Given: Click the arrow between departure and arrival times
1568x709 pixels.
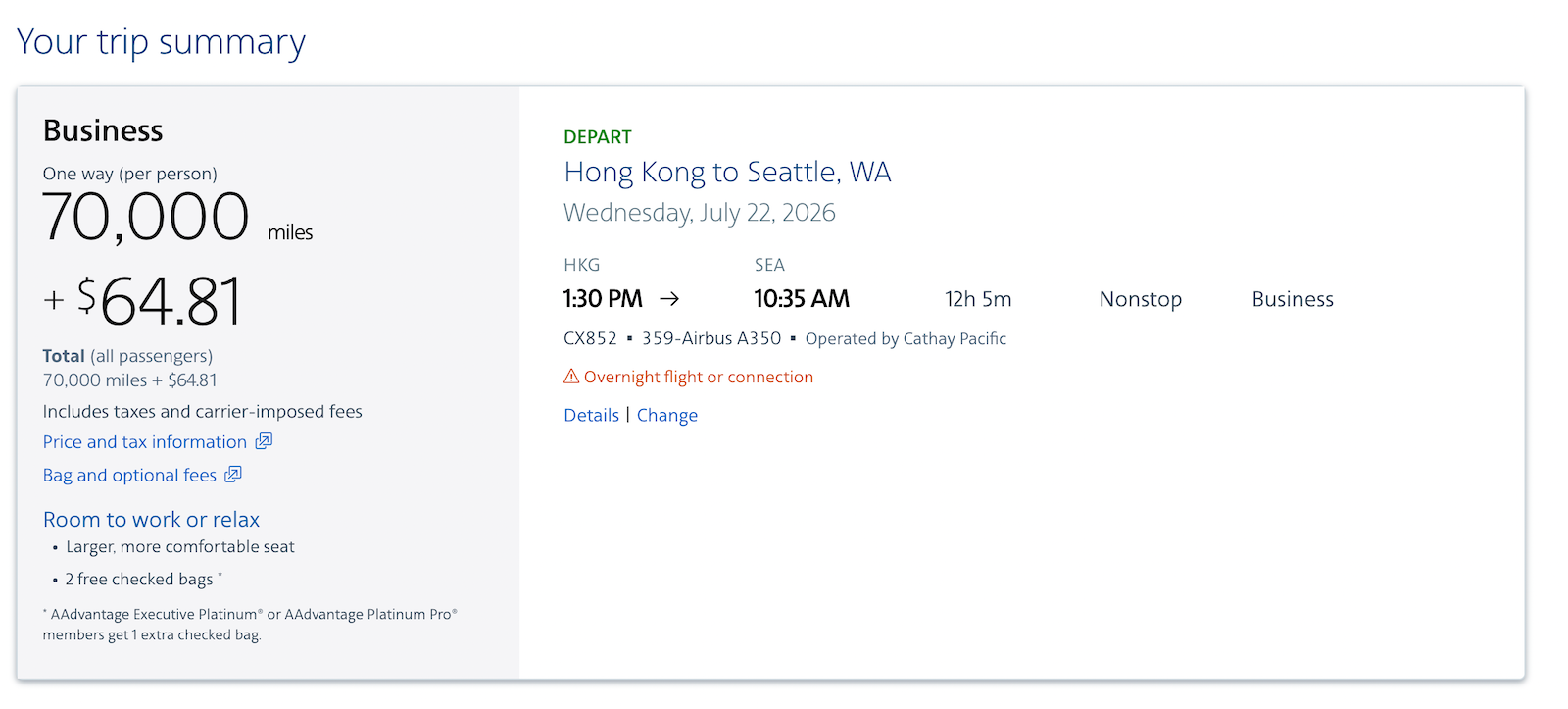Looking at the screenshot, I should pyautogui.click(x=669, y=298).
